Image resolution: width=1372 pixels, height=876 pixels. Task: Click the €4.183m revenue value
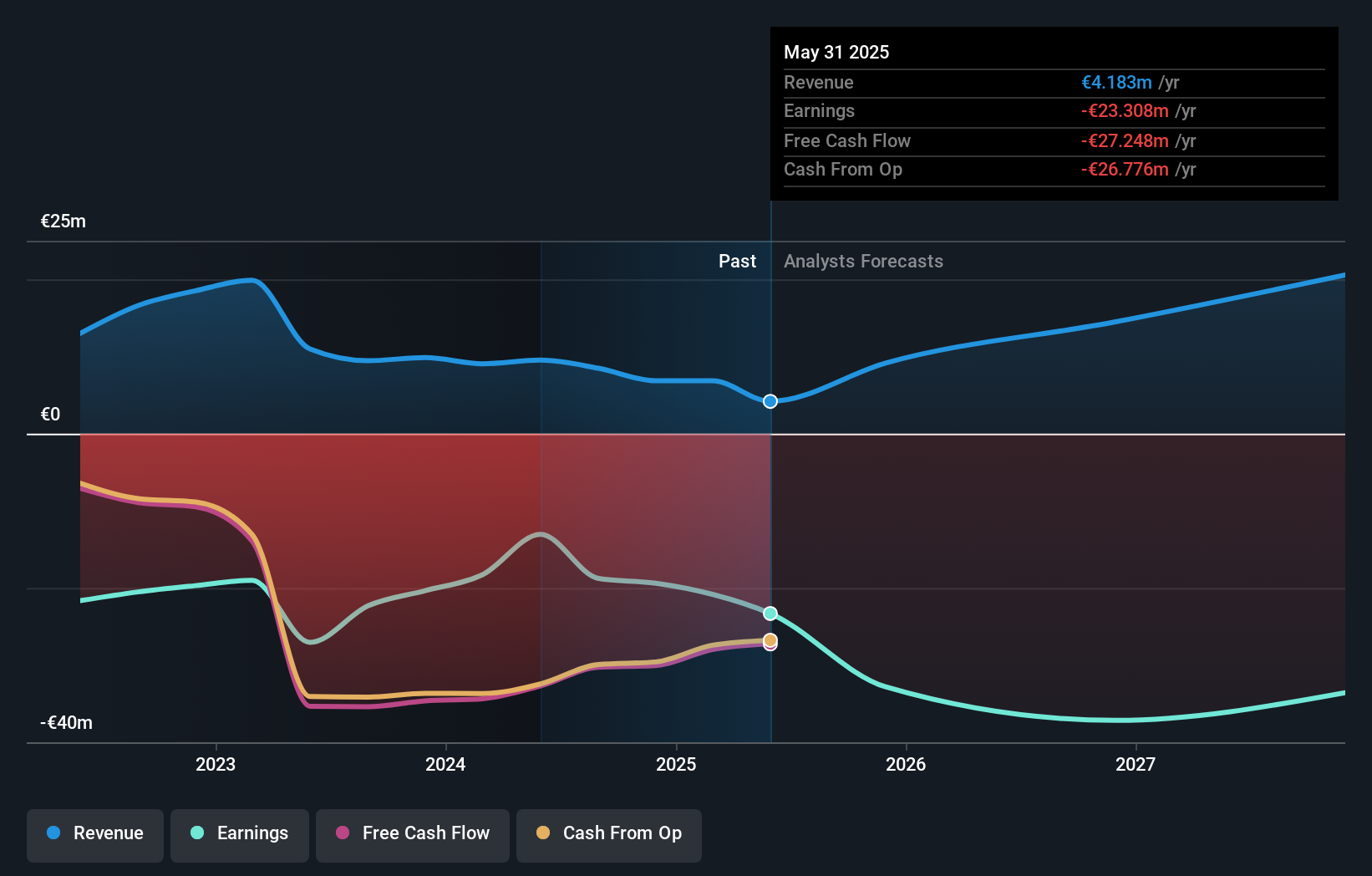(x=1116, y=83)
